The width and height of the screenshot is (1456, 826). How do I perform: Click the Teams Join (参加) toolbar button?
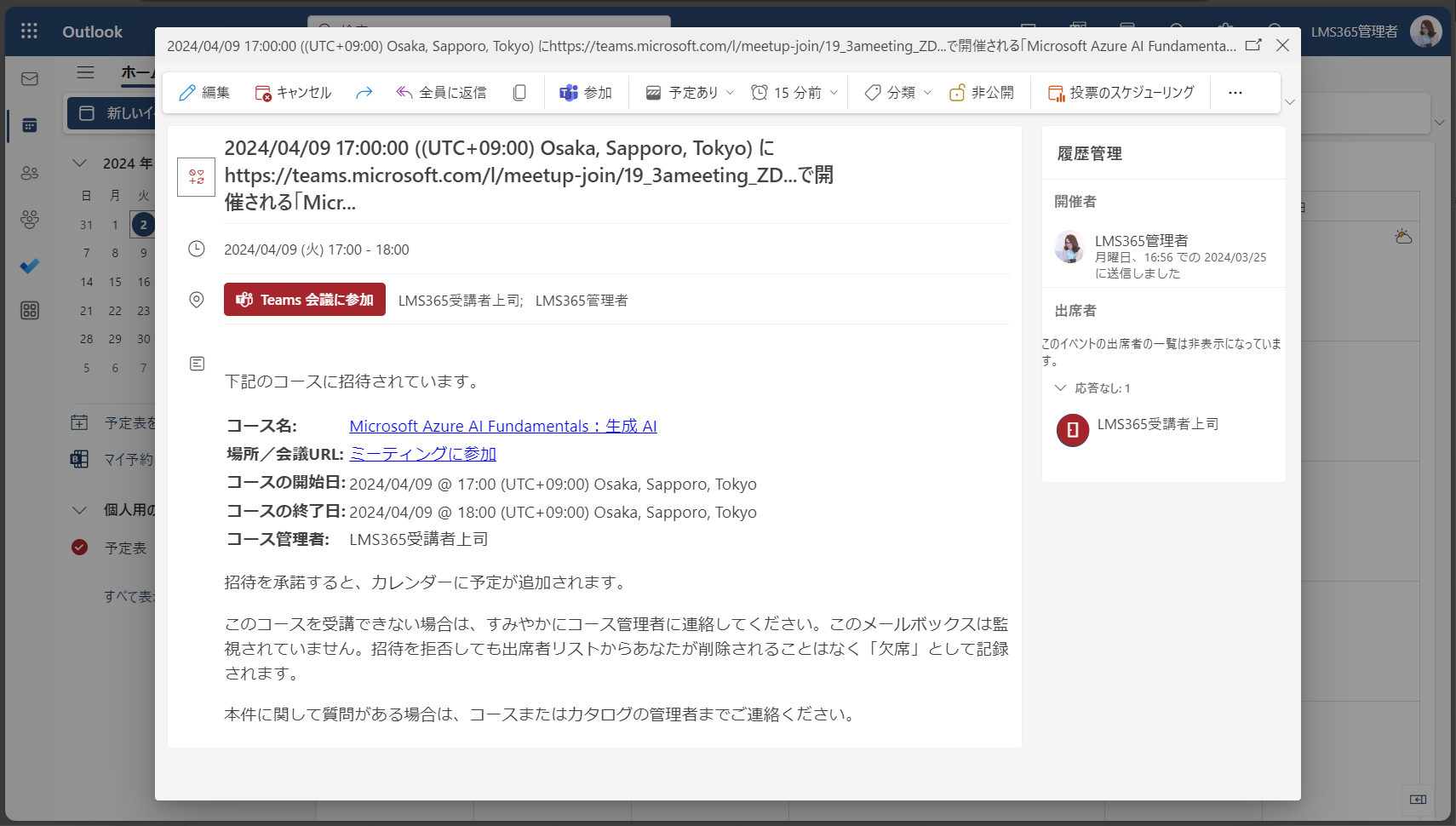586,93
